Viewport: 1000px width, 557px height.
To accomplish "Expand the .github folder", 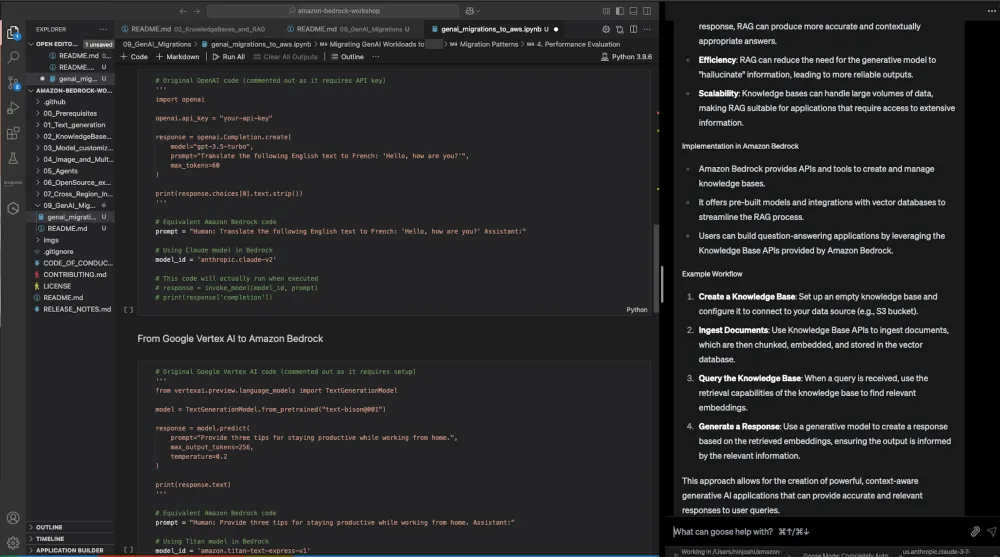I will click(x=54, y=102).
